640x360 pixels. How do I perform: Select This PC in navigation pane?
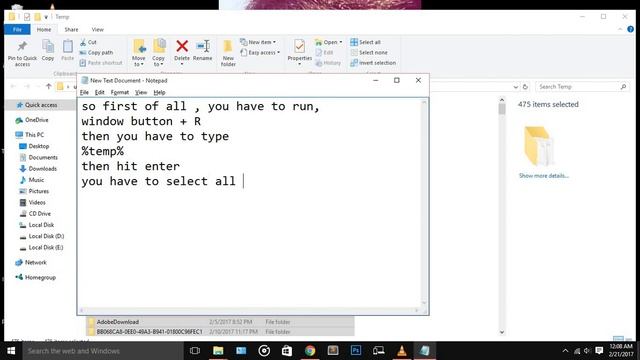(x=29, y=135)
